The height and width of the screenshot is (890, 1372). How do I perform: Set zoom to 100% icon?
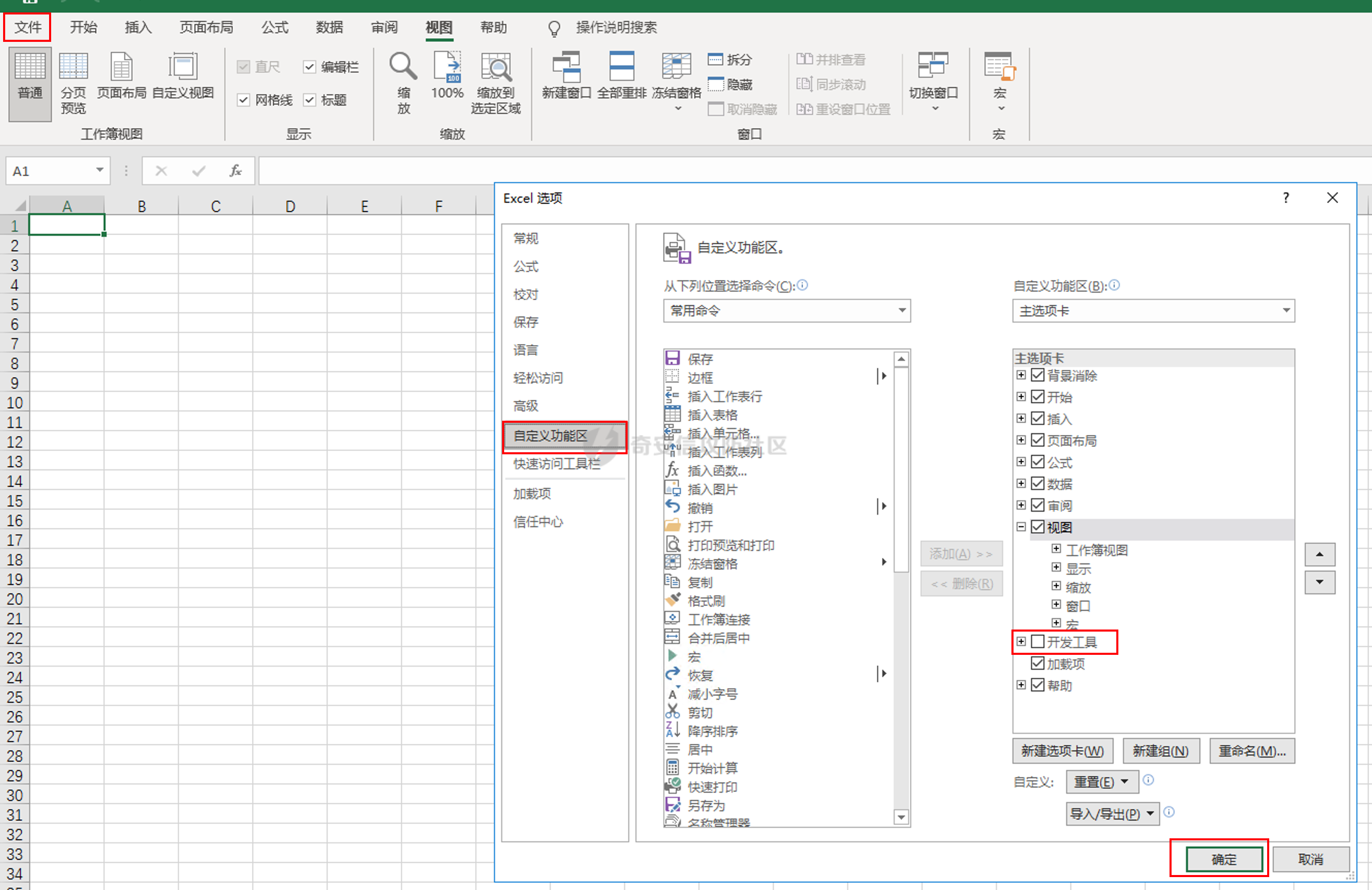[x=447, y=75]
